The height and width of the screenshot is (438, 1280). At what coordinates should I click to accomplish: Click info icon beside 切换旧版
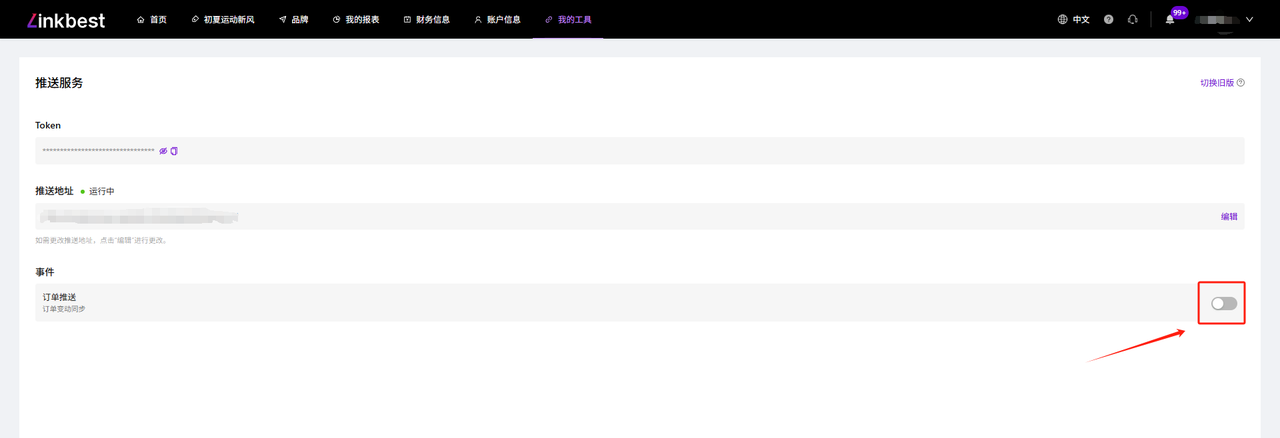[x=1241, y=83]
